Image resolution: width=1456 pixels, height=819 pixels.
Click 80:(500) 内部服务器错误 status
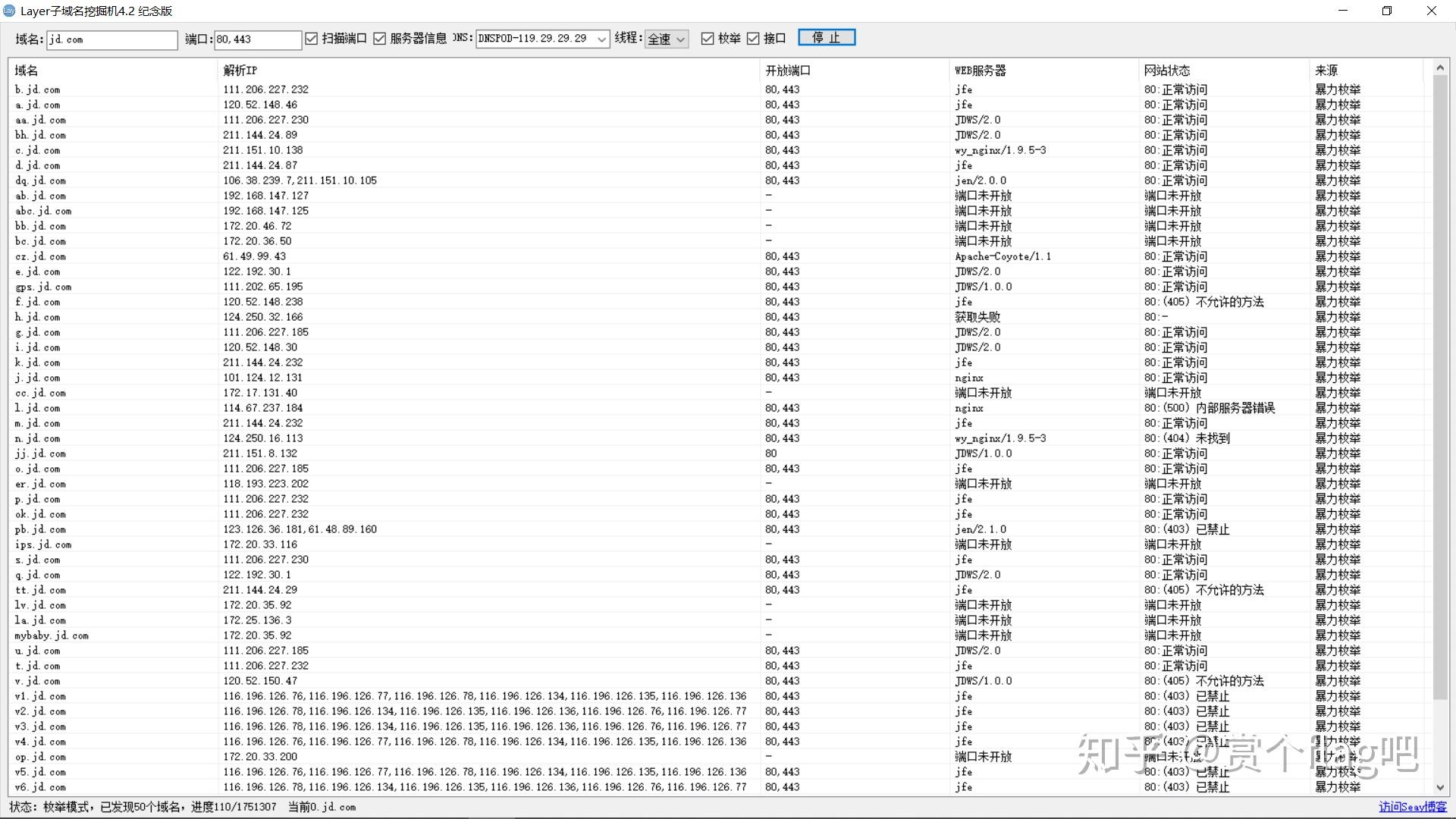point(1210,408)
